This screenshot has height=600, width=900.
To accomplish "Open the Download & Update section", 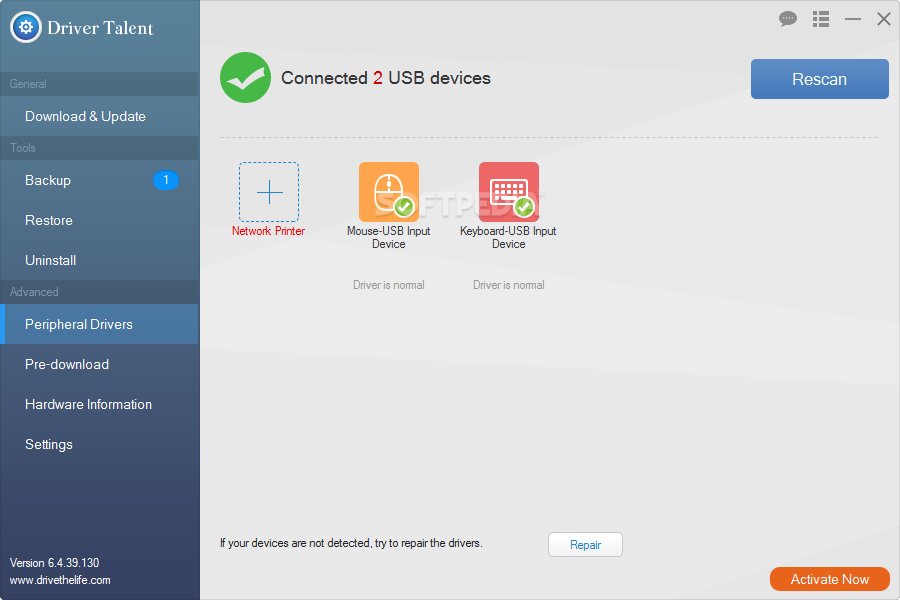I will point(100,116).
